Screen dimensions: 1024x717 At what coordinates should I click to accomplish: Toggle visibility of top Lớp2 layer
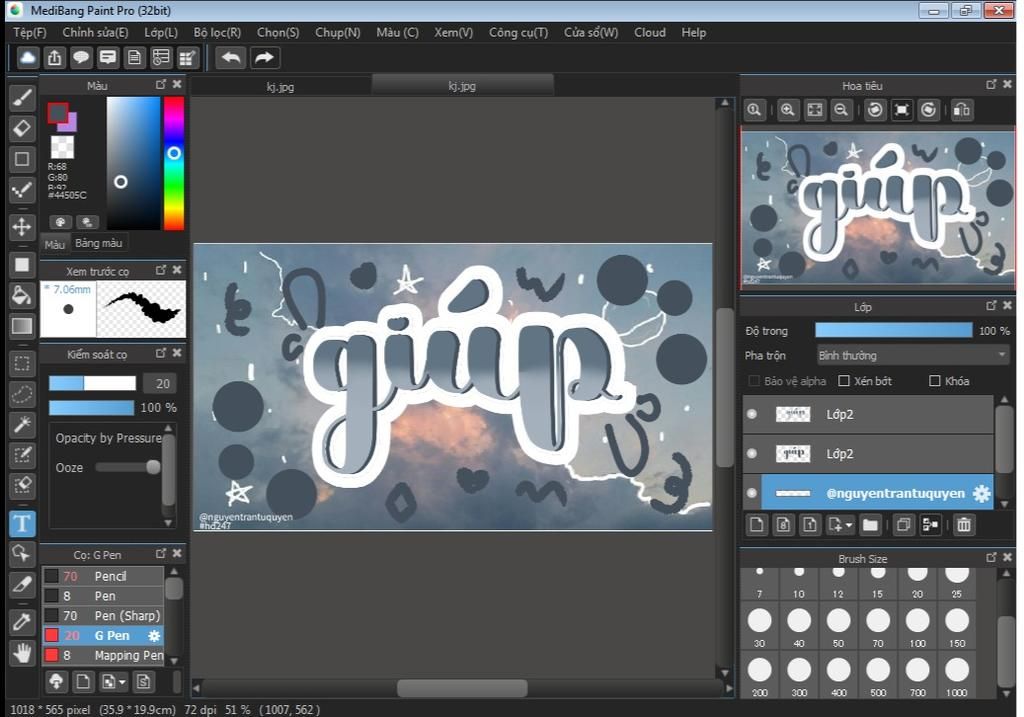[752, 414]
